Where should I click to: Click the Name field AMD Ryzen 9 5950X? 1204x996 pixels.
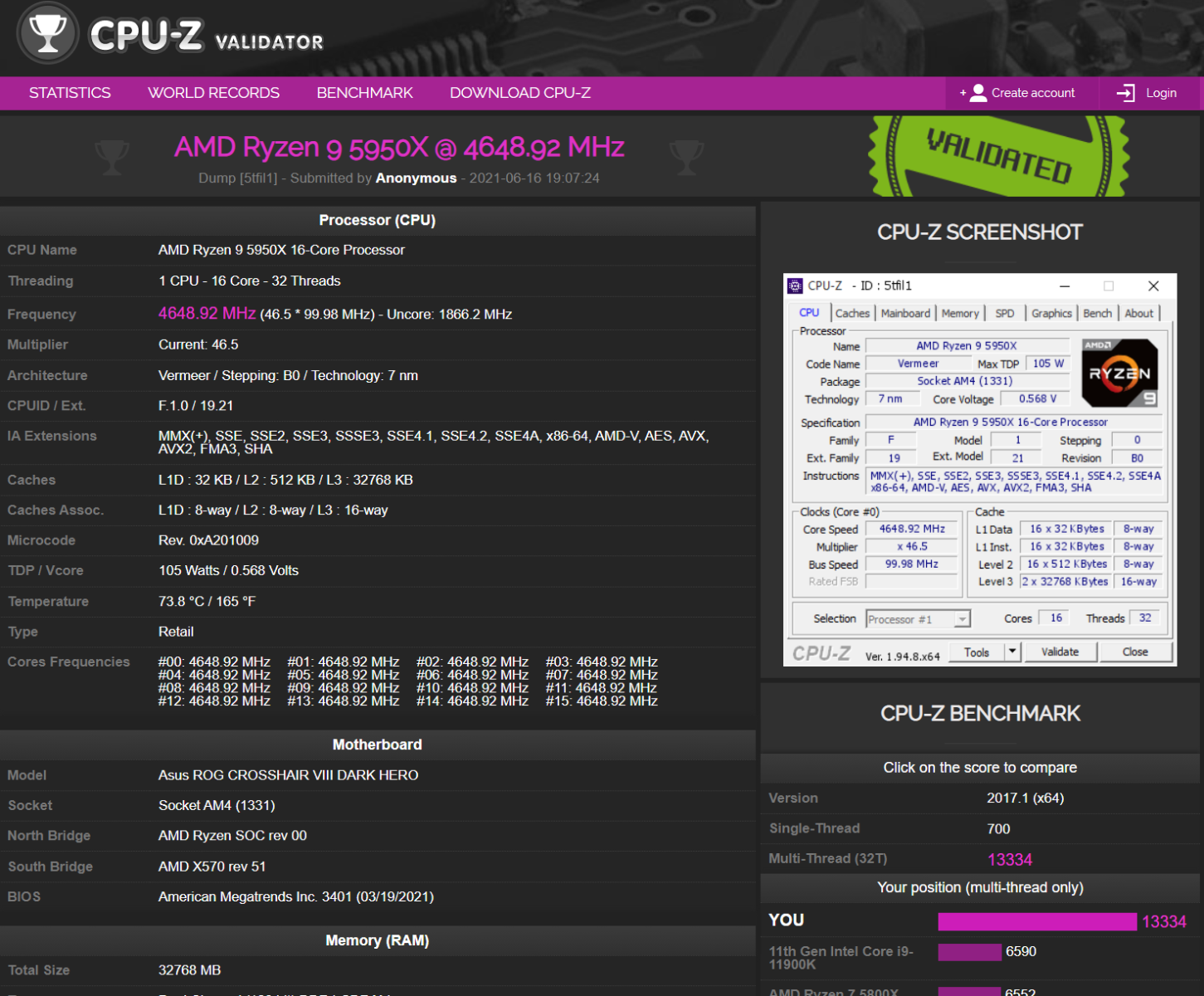(x=967, y=346)
